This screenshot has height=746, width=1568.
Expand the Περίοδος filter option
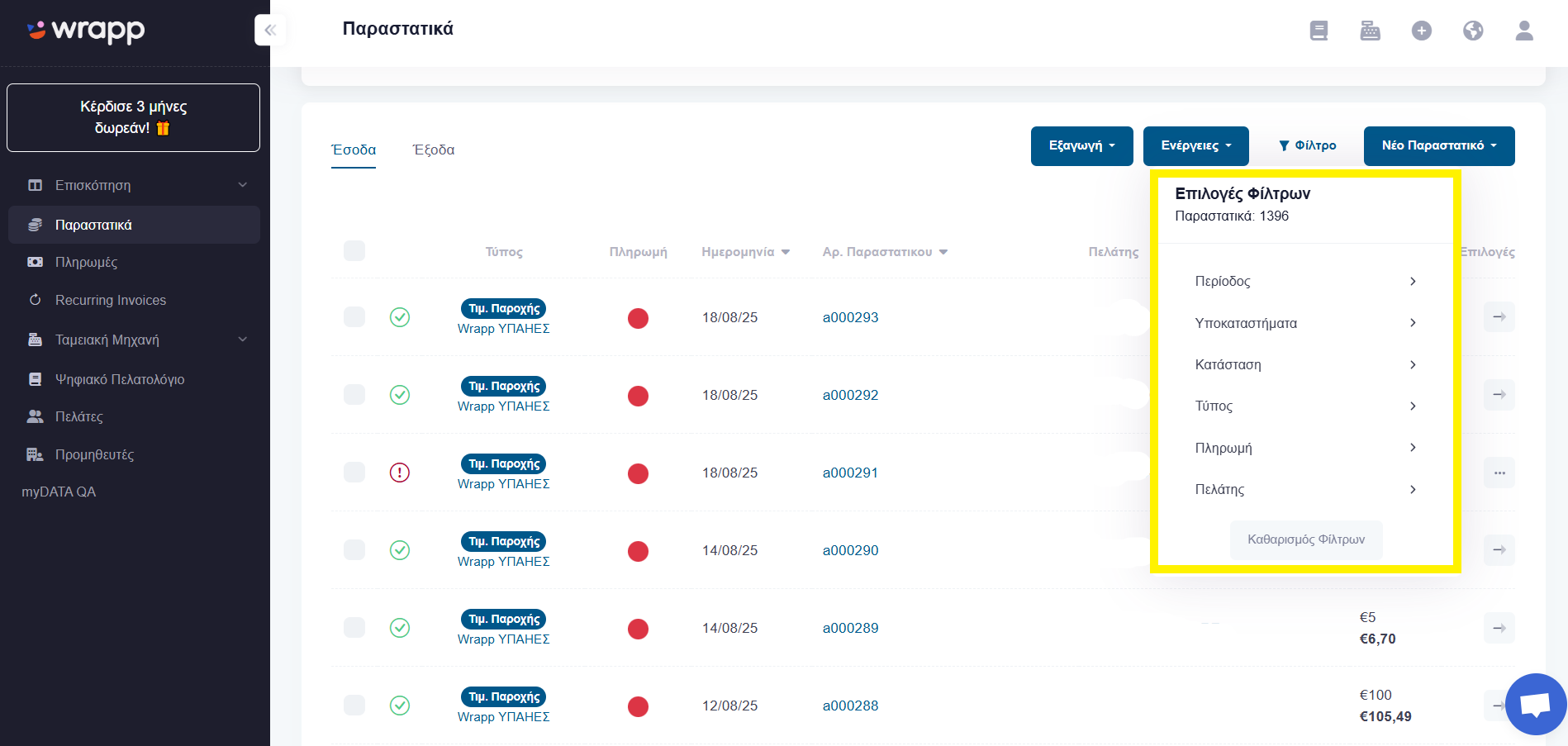click(1305, 281)
